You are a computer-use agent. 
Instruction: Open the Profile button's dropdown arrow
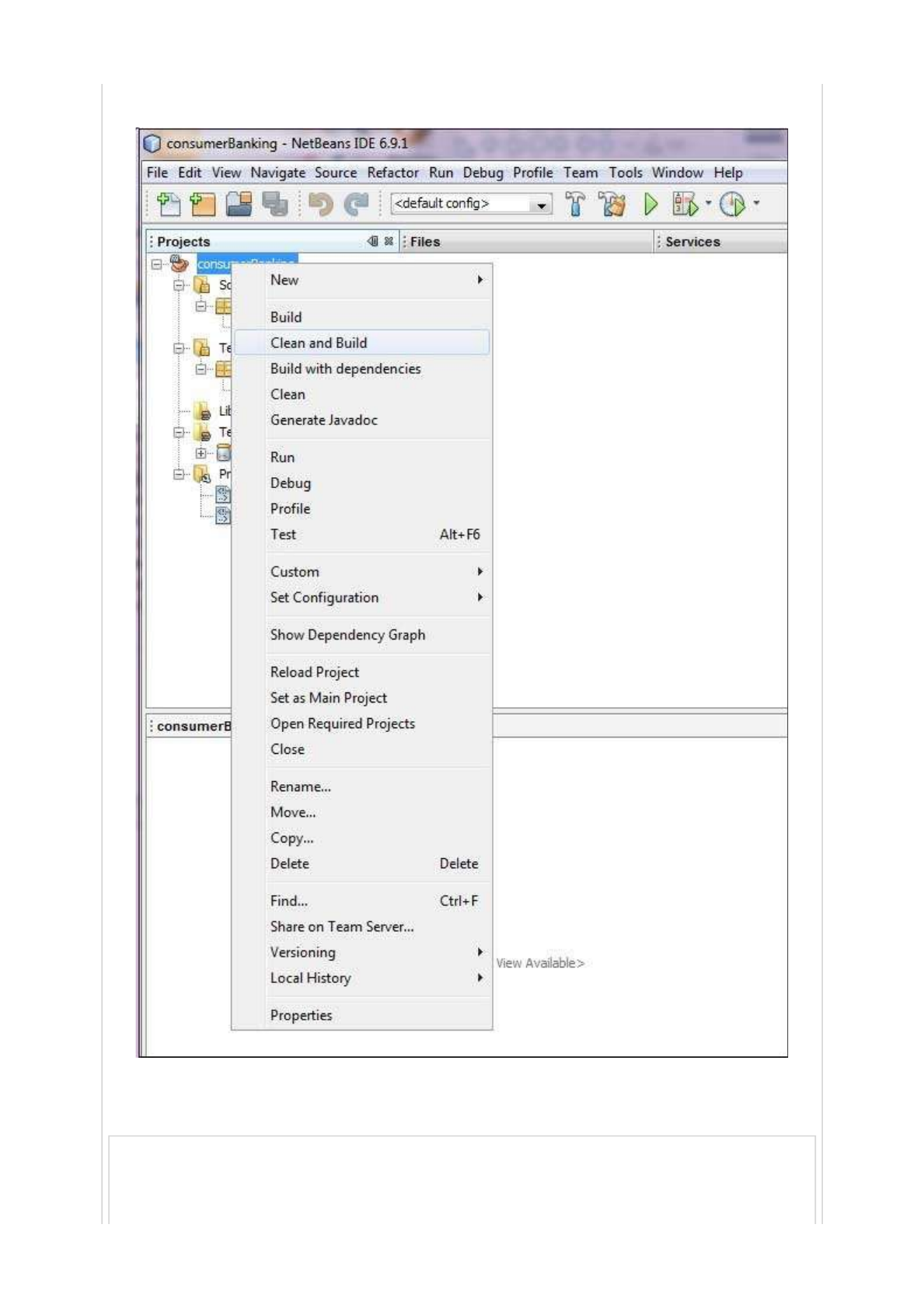(756, 204)
